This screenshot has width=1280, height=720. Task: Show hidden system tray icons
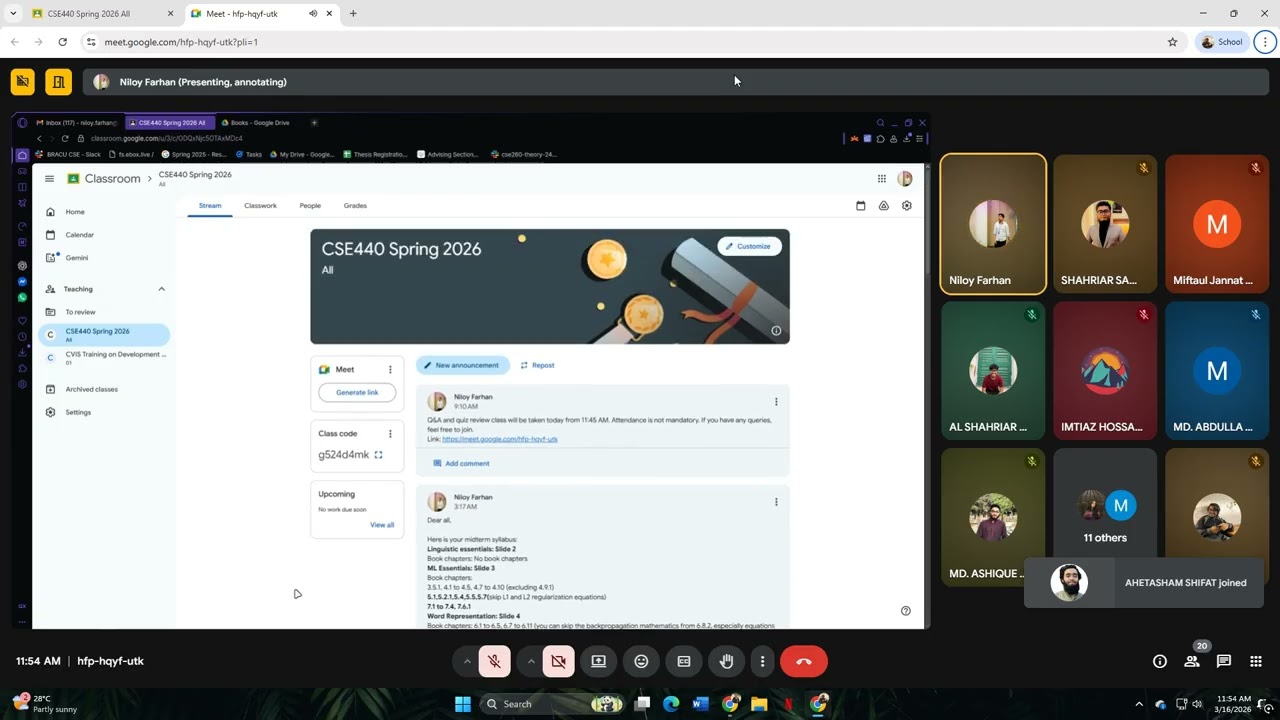(1139, 704)
